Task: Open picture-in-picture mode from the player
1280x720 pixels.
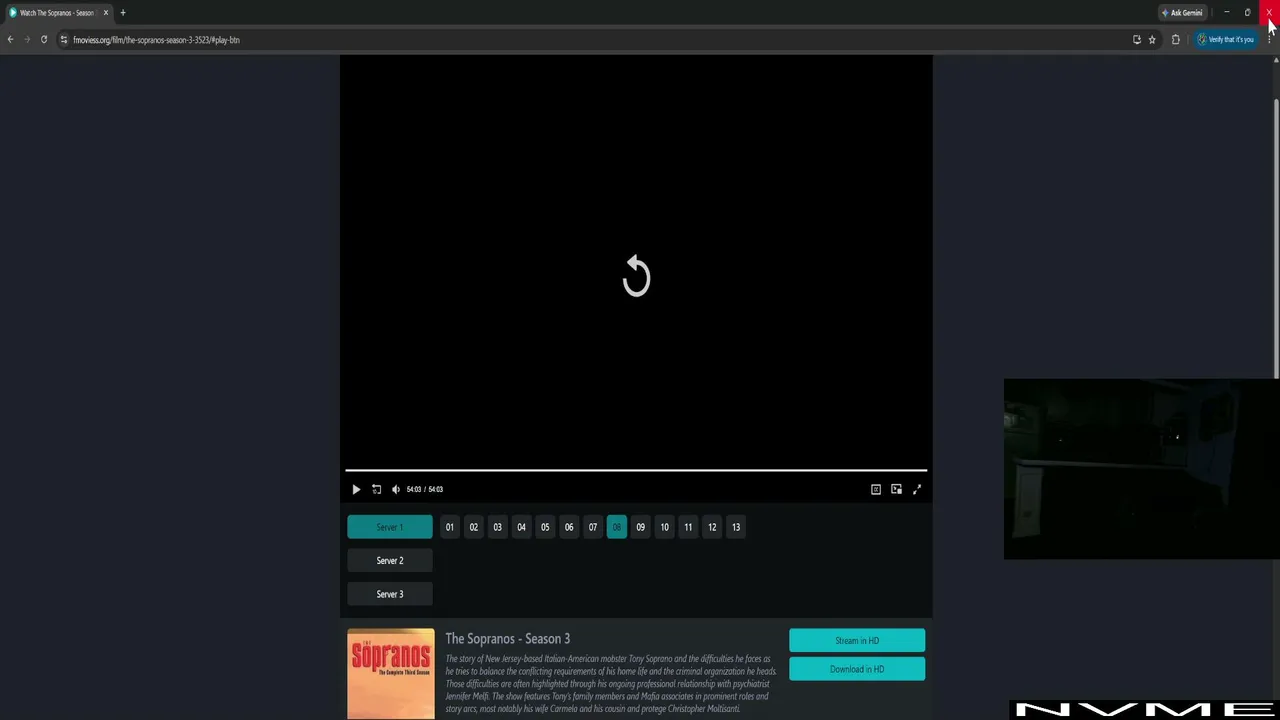Action: pyautogui.click(x=896, y=489)
